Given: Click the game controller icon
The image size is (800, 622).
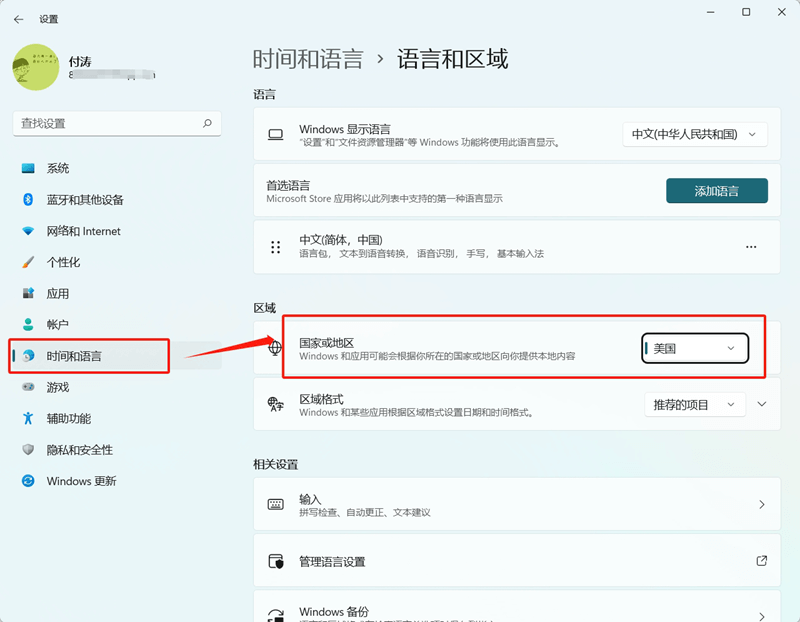Looking at the screenshot, I should (28, 387).
